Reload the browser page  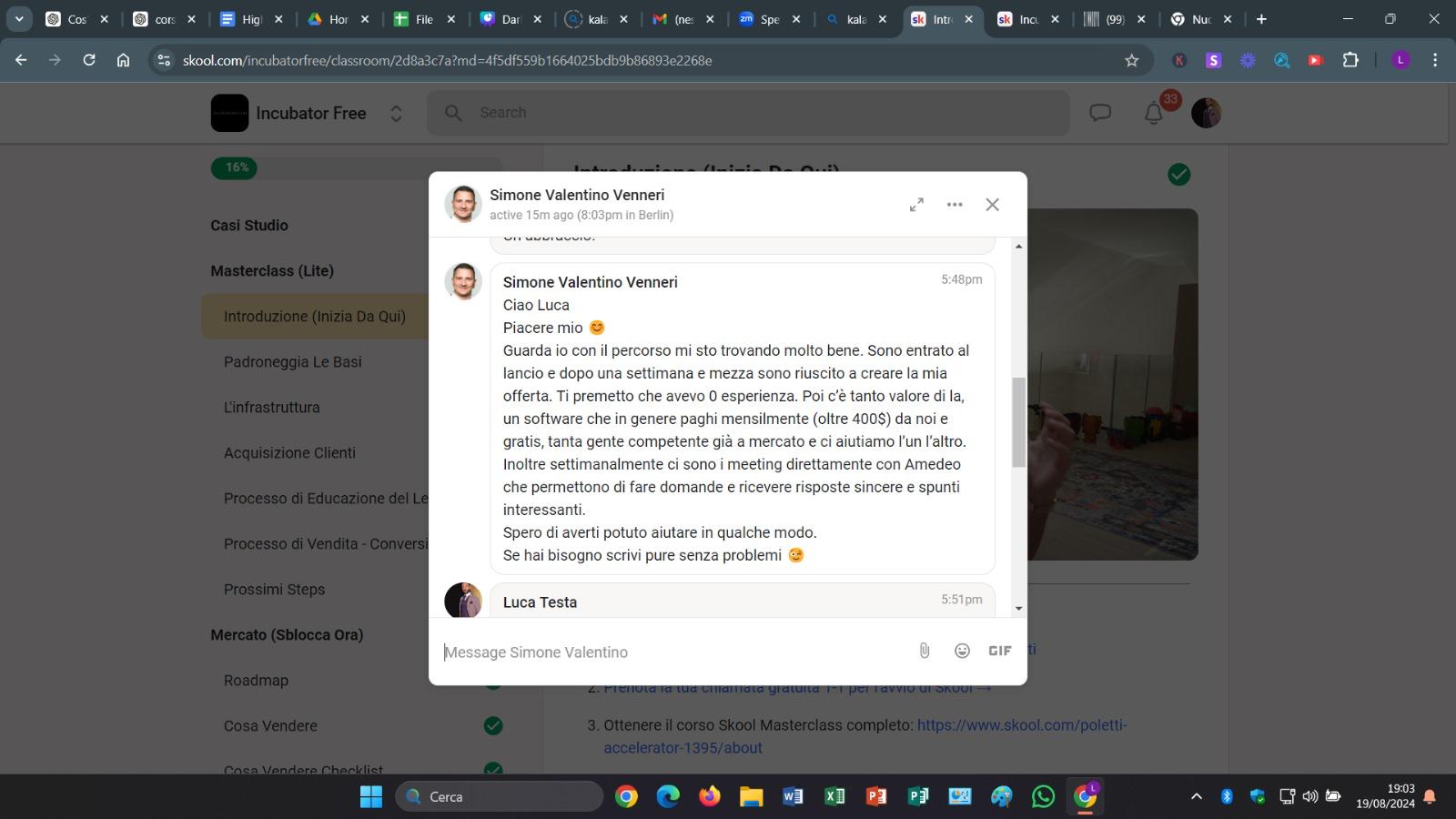89,60
